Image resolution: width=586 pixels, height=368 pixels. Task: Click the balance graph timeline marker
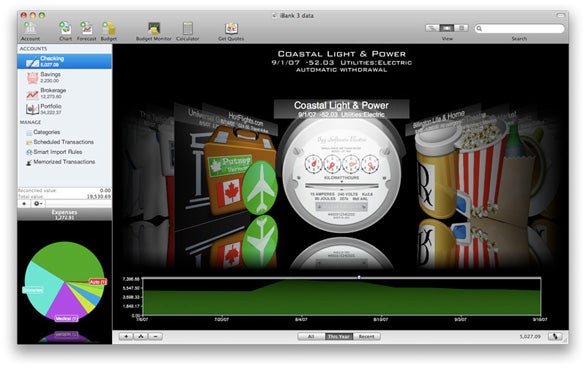pyautogui.click(x=359, y=277)
